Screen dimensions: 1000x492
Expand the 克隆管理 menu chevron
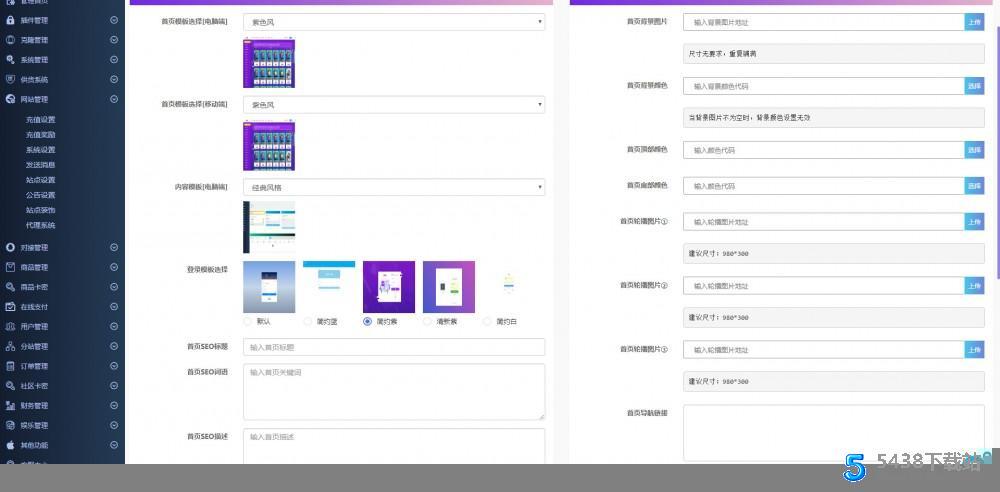pyautogui.click(x=114, y=40)
